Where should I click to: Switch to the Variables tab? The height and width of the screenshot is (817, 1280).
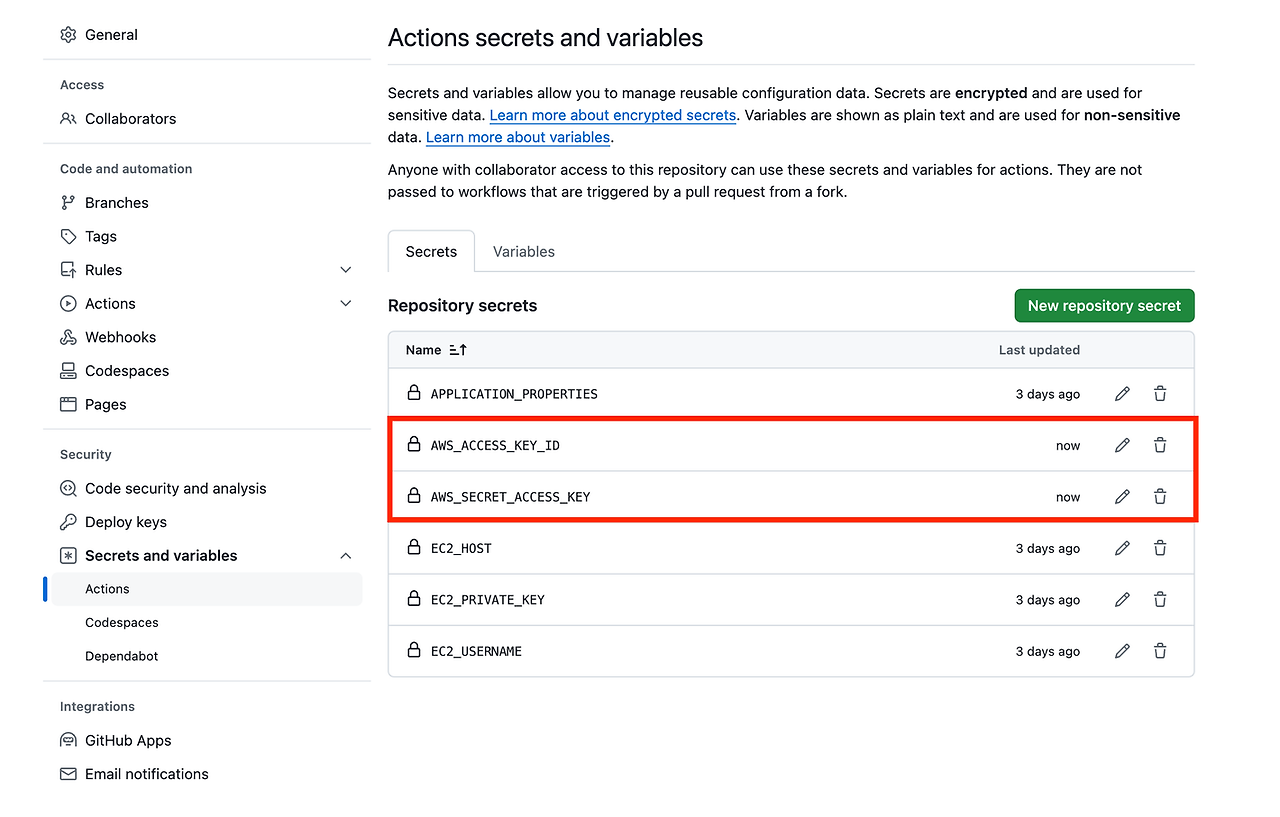pyautogui.click(x=524, y=251)
